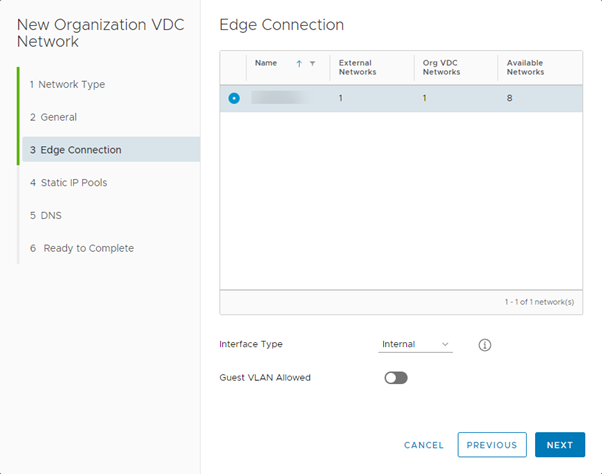Select the edge gateway row with 8 available networks
This screenshot has height=474, width=602.
pyautogui.click(x=400, y=98)
